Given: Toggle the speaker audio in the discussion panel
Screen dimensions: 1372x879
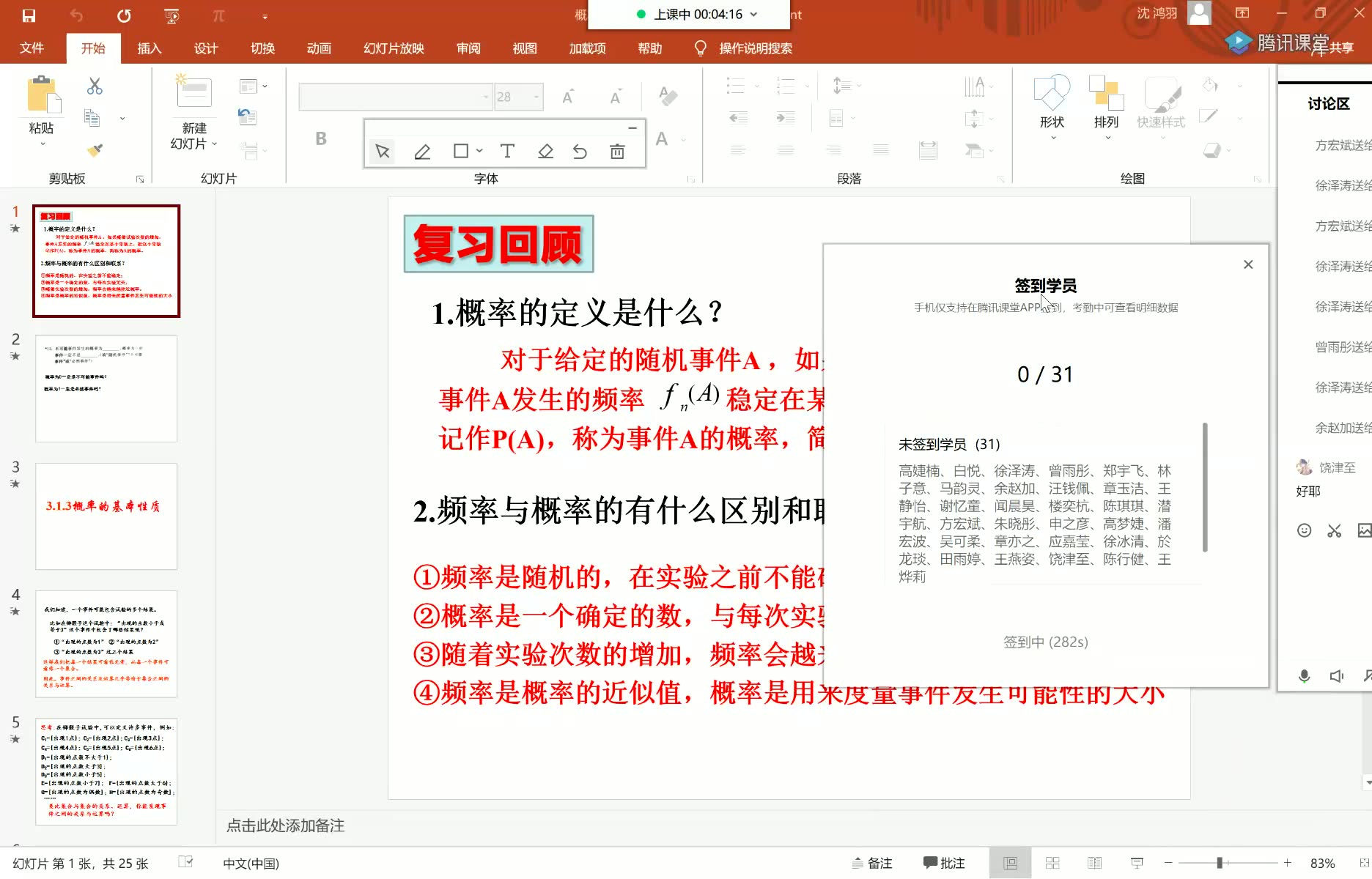Looking at the screenshot, I should (1336, 675).
